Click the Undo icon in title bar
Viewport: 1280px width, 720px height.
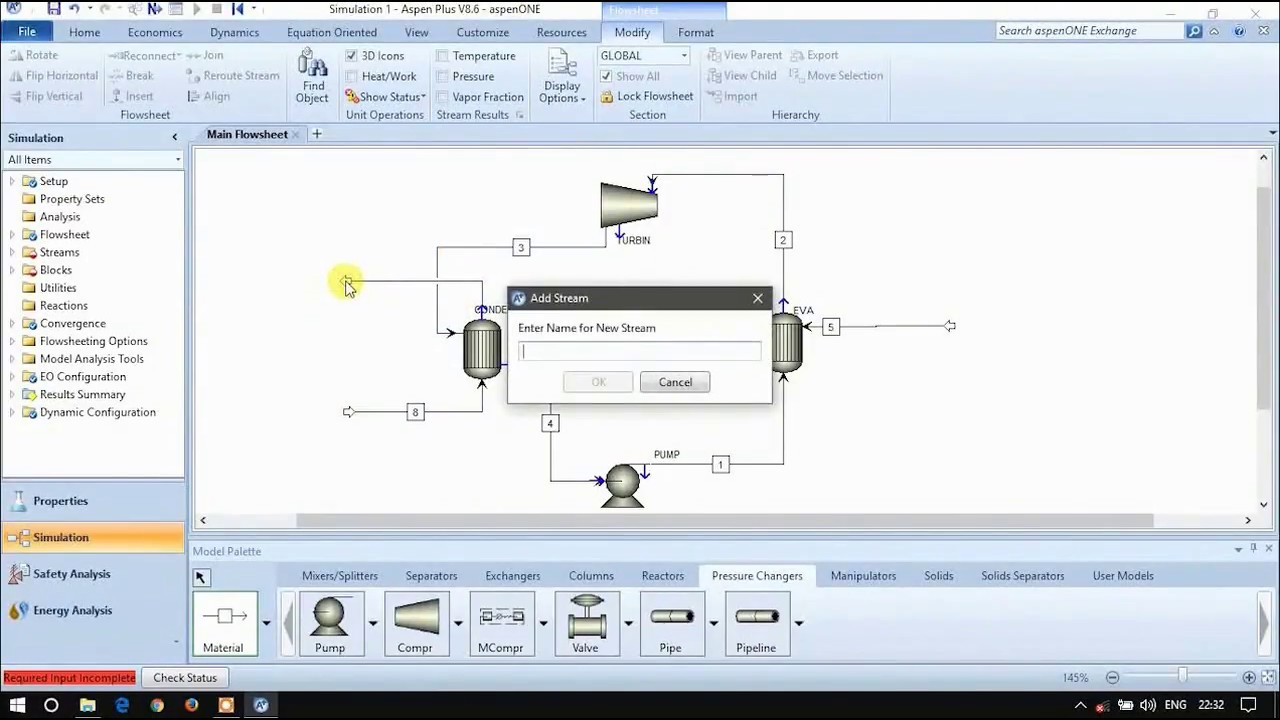[x=74, y=9]
